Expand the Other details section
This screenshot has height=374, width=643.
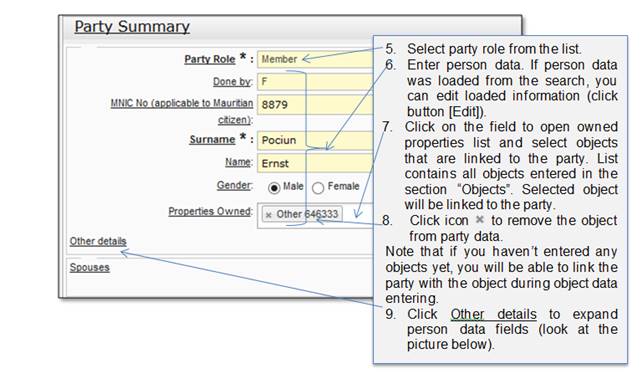coord(98,241)
